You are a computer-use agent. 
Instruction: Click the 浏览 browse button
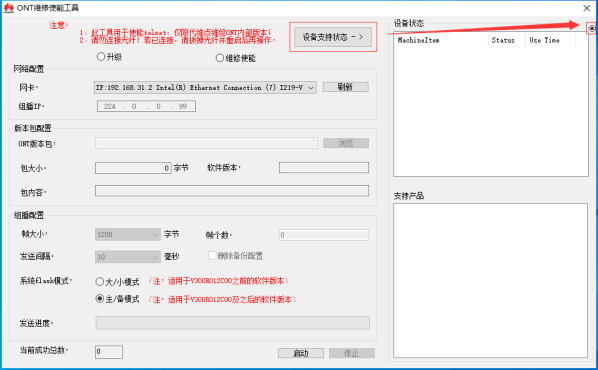click(x=346, y=143)
